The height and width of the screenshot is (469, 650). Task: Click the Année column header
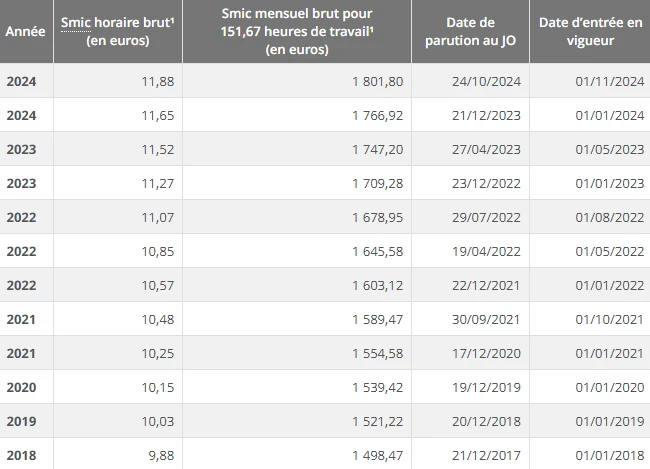coord(25,32)
